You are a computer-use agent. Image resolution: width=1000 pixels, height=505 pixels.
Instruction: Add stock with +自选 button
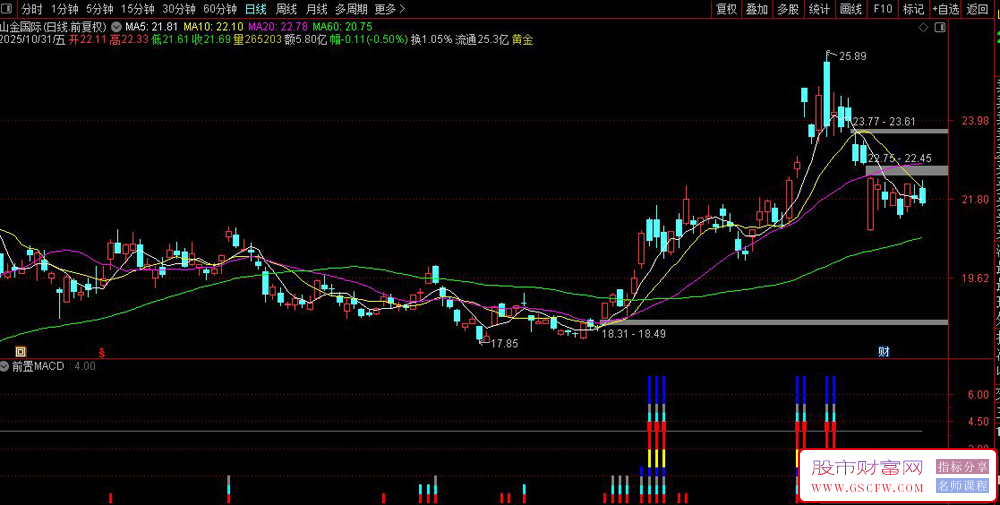point(945,9)
